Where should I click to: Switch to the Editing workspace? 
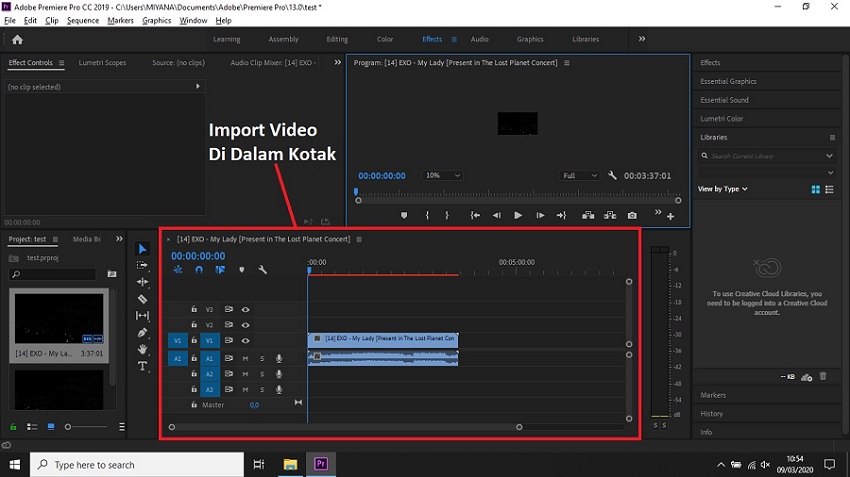(337, 39)
